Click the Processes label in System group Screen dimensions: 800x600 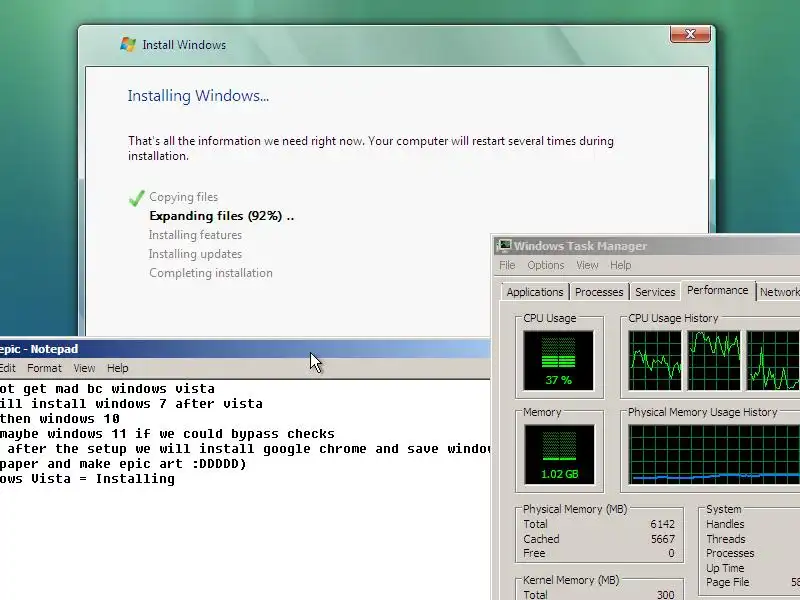tap(730, 553)
